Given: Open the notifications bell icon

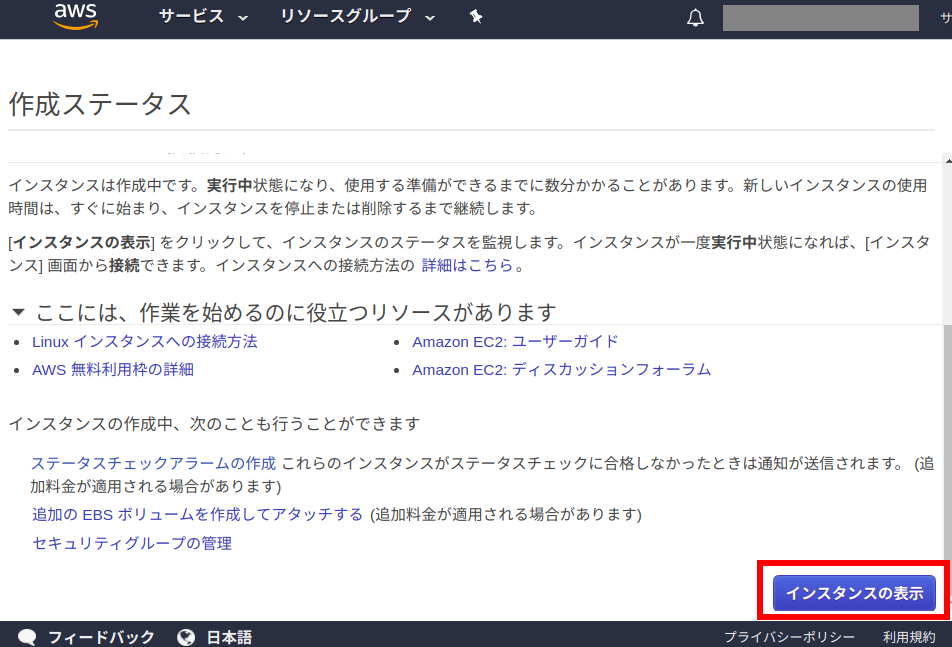Looking at the screenshot, I should [x=695, y=18].
